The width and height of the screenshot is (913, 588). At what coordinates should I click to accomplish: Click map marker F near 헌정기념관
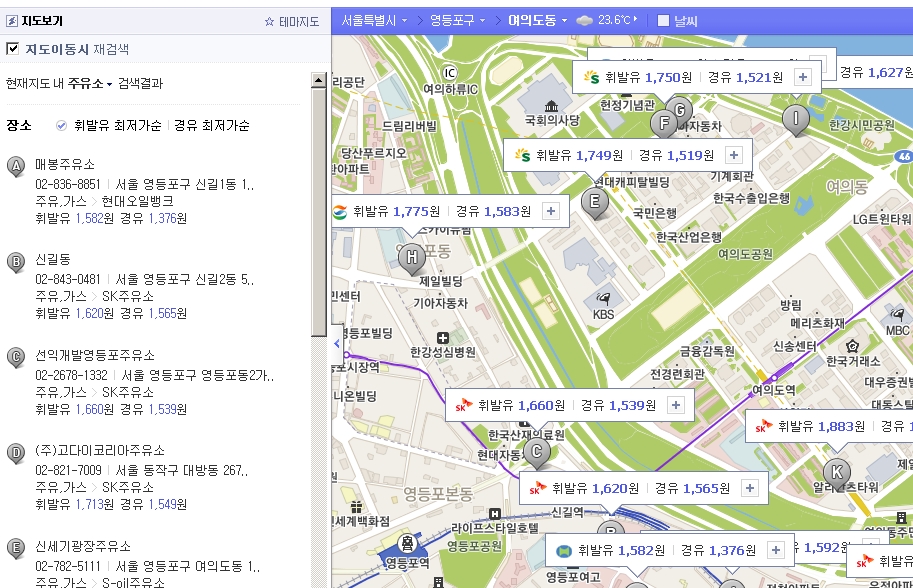click(664, 124)
